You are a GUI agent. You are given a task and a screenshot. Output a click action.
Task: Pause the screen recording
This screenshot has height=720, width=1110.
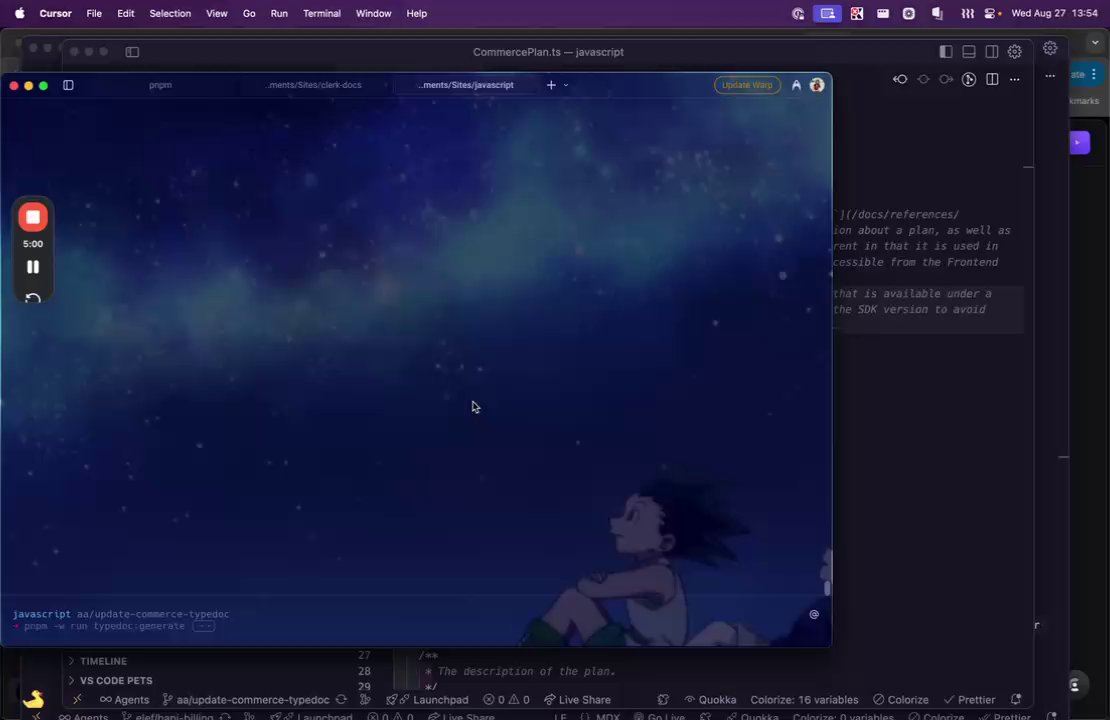tap(33, 267)
